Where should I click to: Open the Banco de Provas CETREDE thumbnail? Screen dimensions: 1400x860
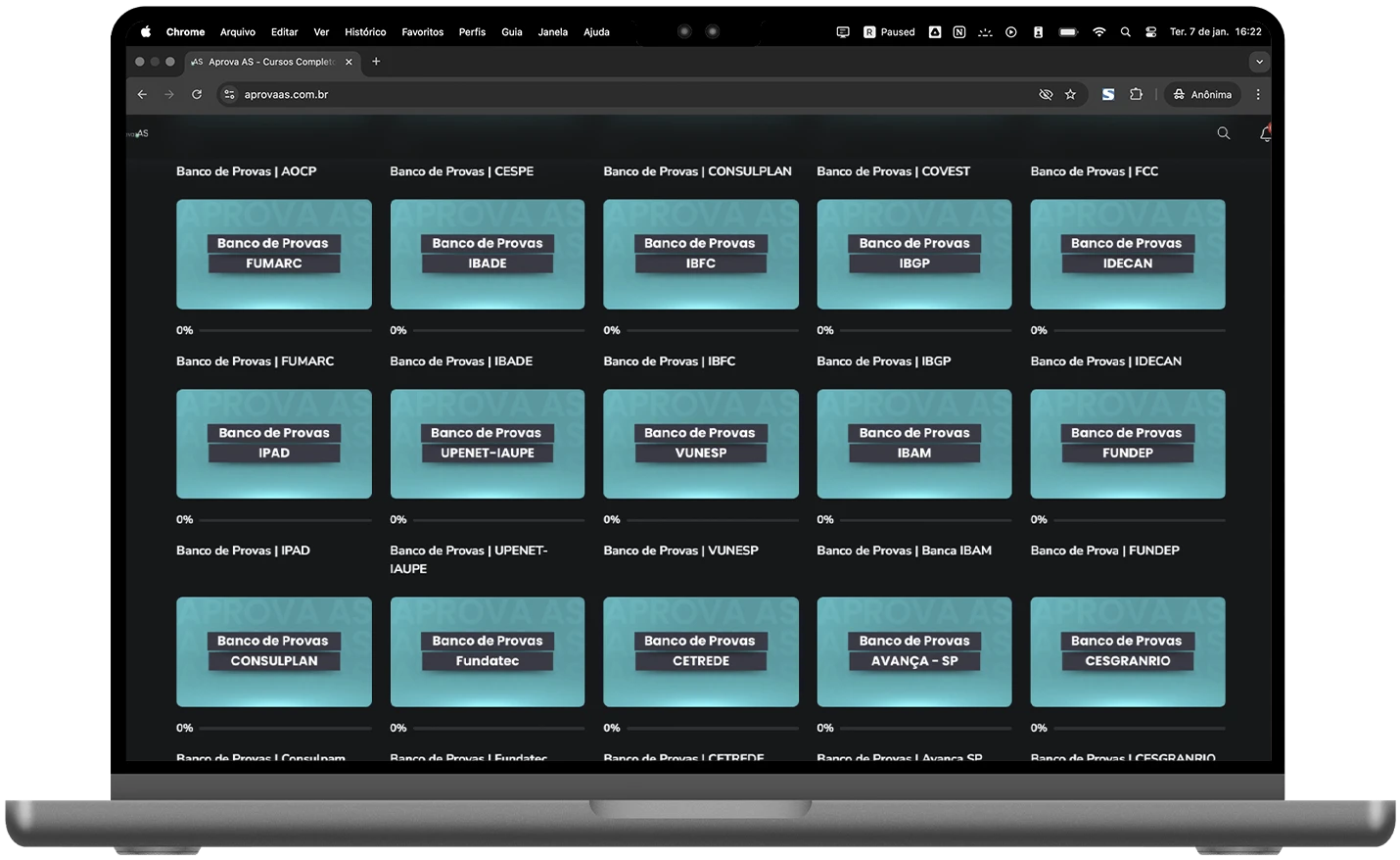(x=701, y=652)
